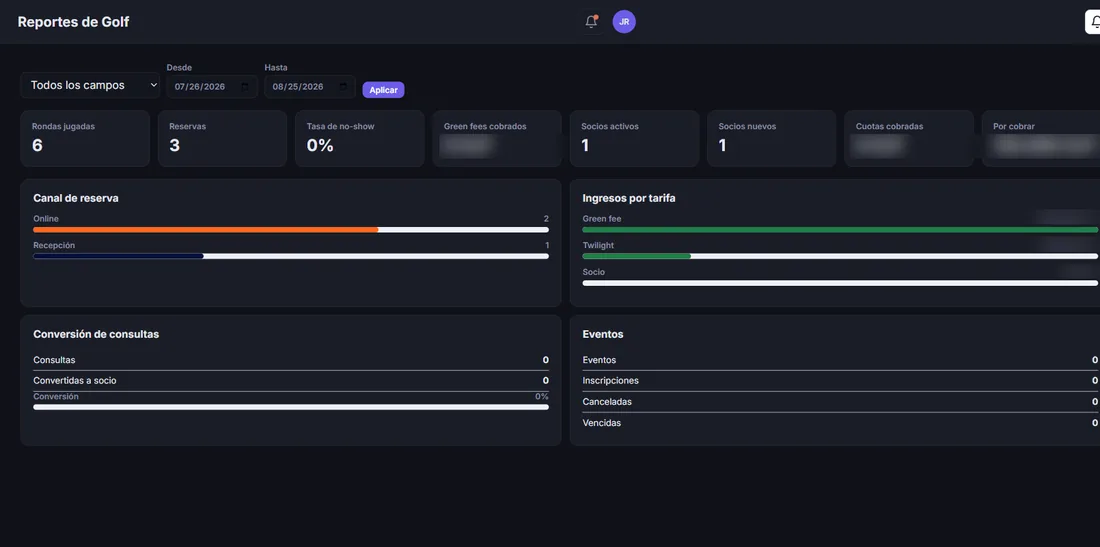Image resolution: width=1100 pixels, height=547 pixels.
Task: Click the Canceladas row
Action: pyautogui.click(x=840, y=402)
